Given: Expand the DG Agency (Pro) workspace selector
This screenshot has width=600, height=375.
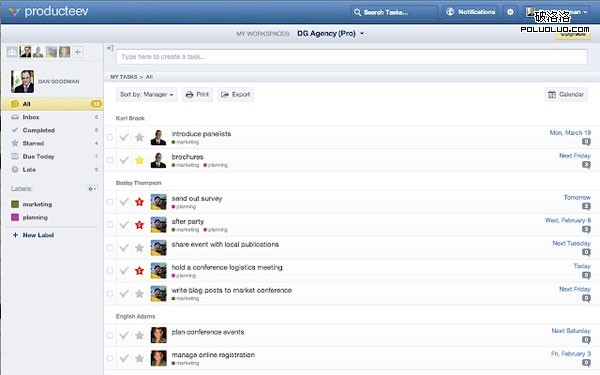Looking at the screenshot, I should [x=331, y=34].
